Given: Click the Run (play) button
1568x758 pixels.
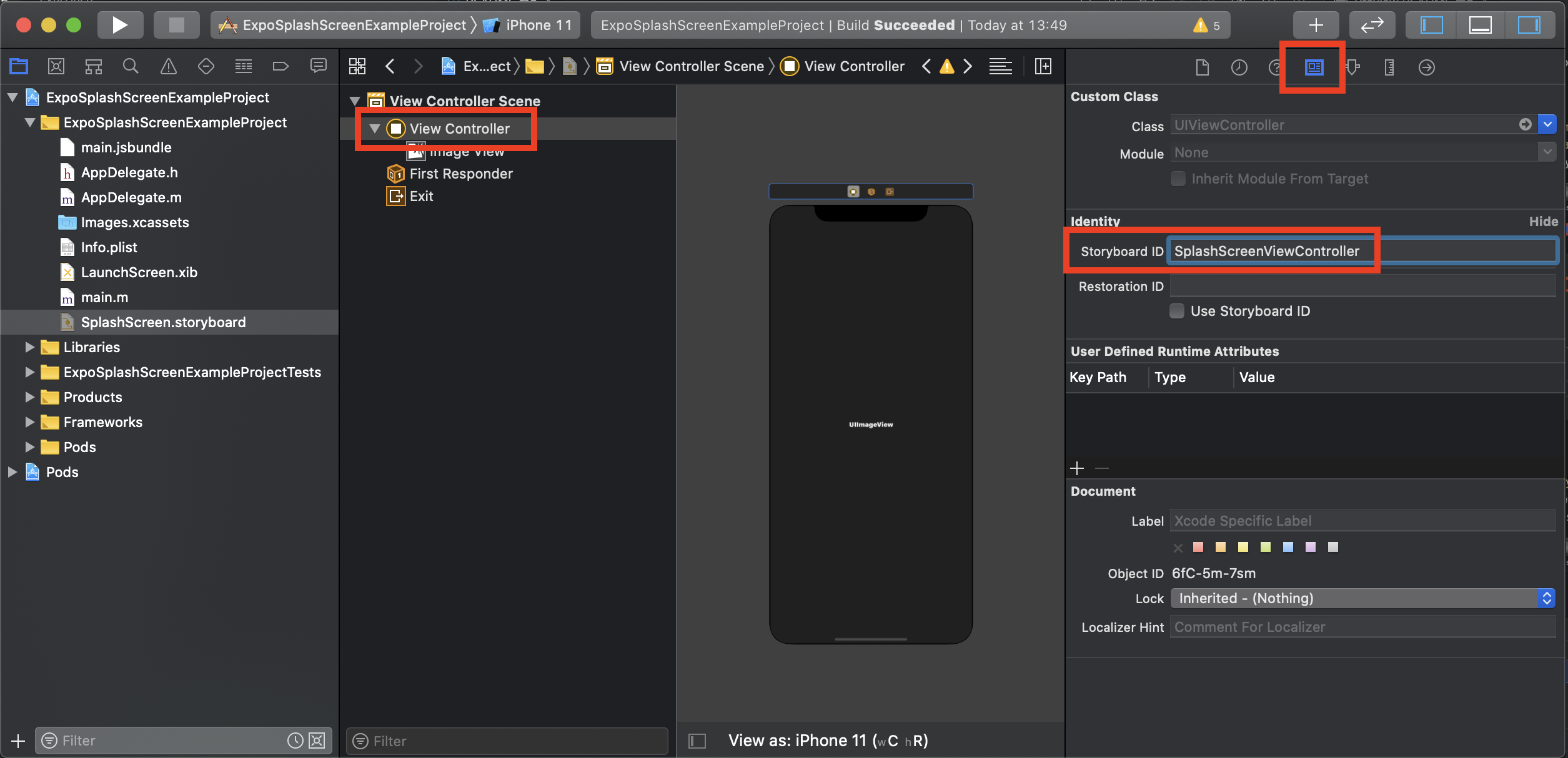Looking at the screenshot, I should [120, 25].
